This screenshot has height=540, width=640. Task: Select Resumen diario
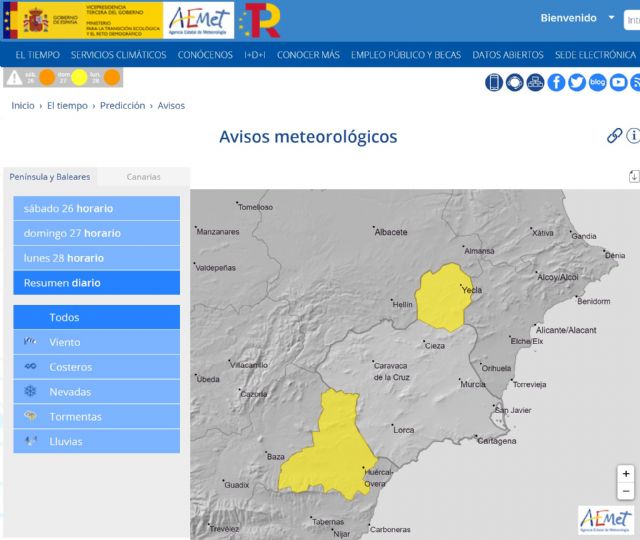tap(96, 282)
